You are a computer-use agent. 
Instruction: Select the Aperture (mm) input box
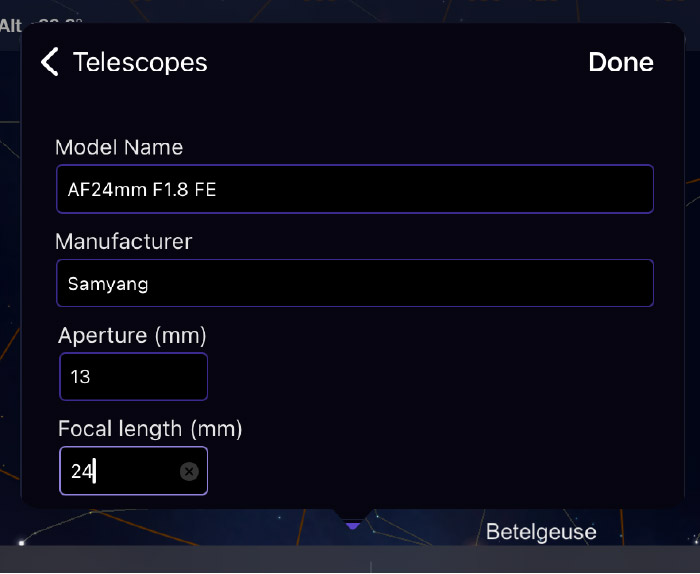point(133,376)
